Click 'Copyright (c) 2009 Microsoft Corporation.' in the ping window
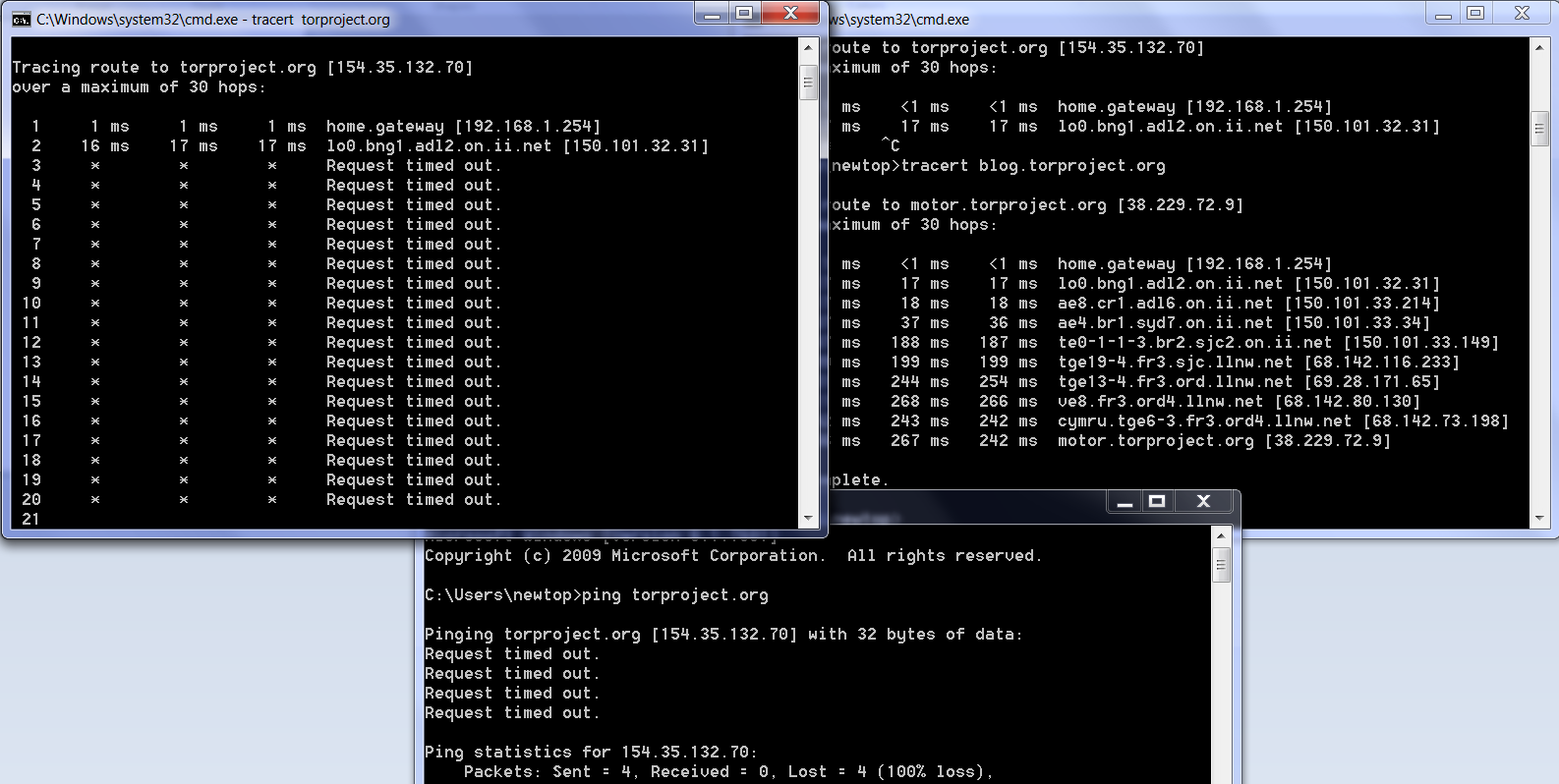The width and height of the screenshot is (1559, 784). pyautogui.click(x=623, y=555)
